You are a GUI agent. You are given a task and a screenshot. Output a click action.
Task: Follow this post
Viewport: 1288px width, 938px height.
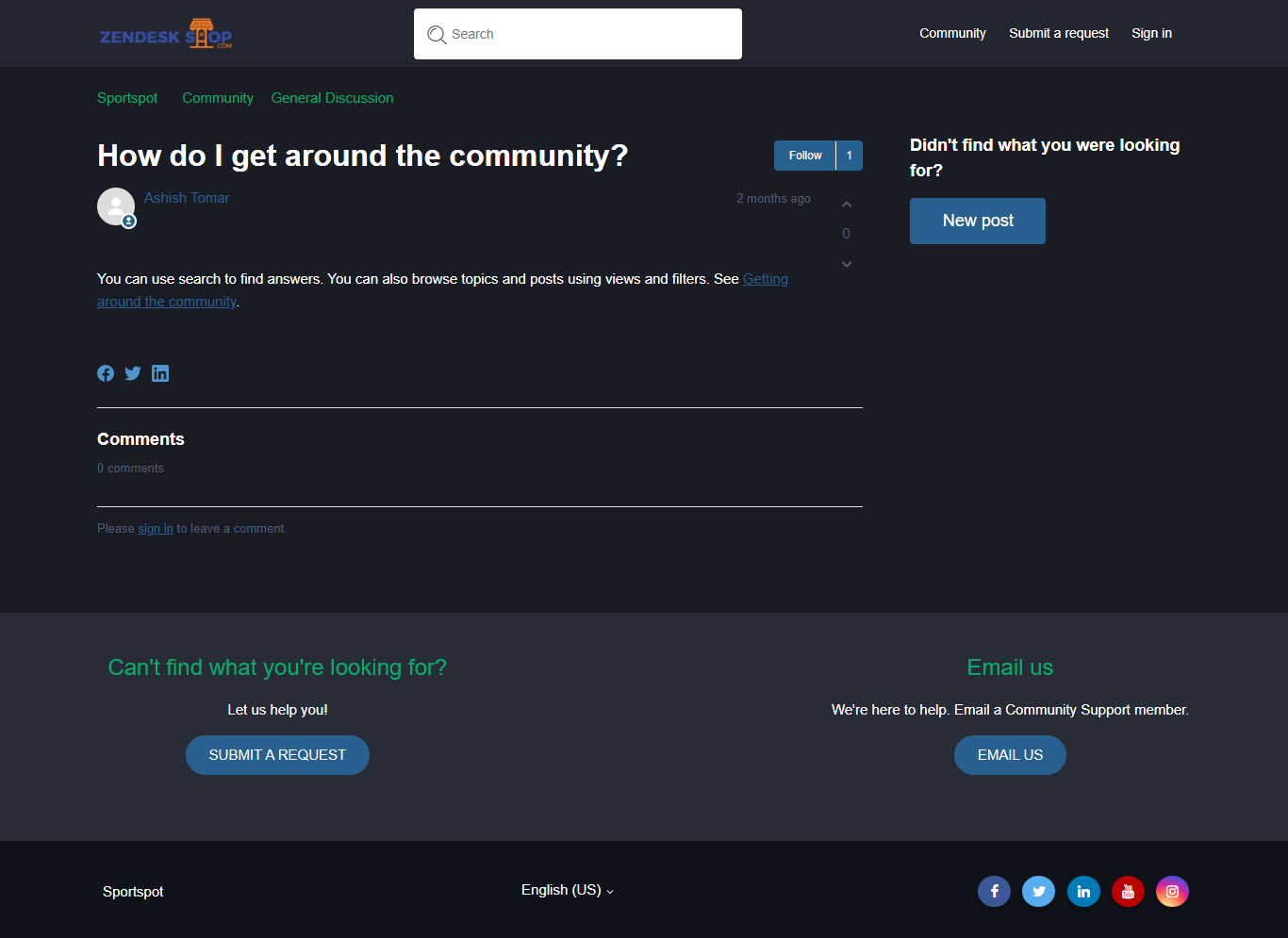pyautogui.click(x=805, y=156)
